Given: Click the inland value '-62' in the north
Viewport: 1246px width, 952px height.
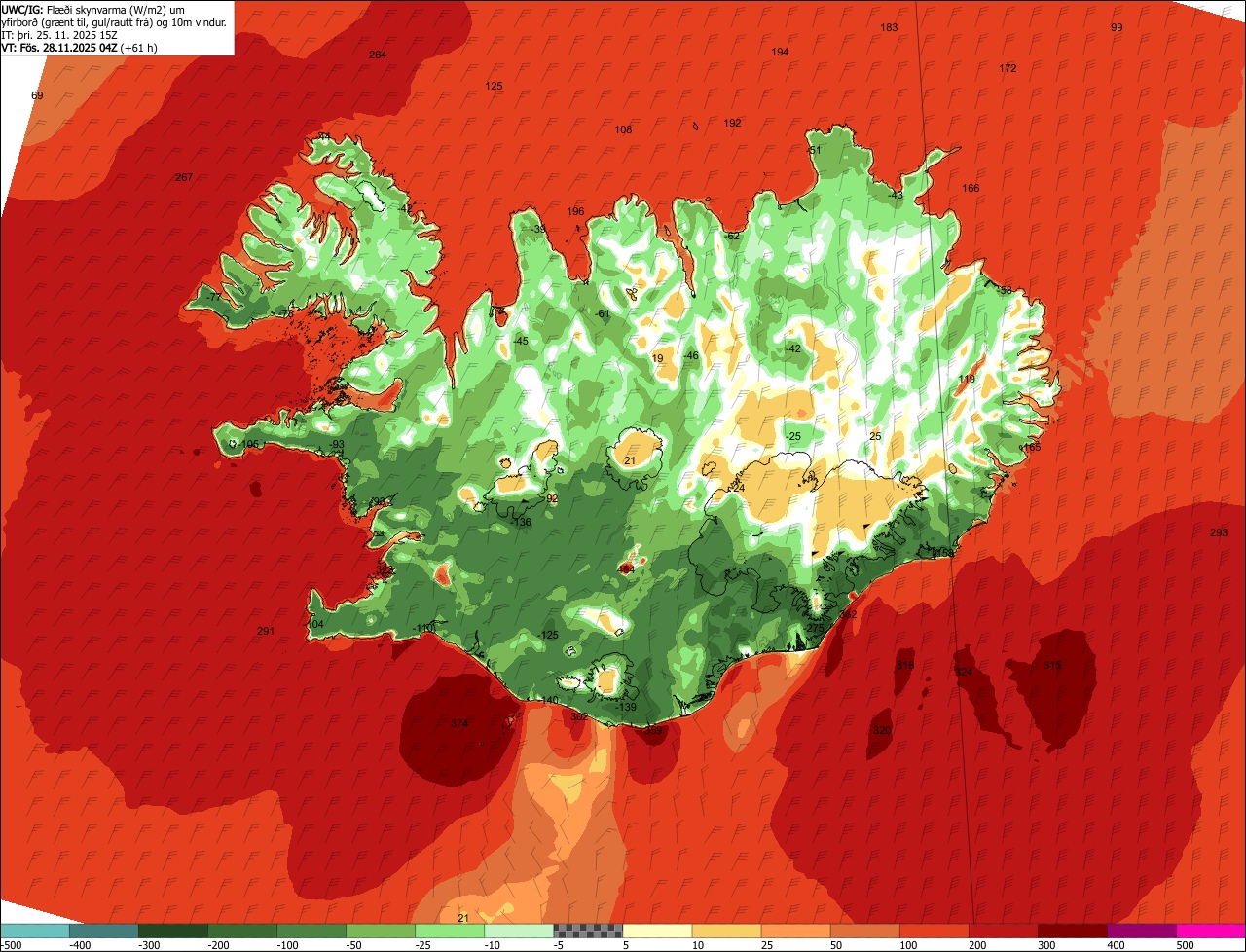Looking at the screenshot, I should coord(732,236).
